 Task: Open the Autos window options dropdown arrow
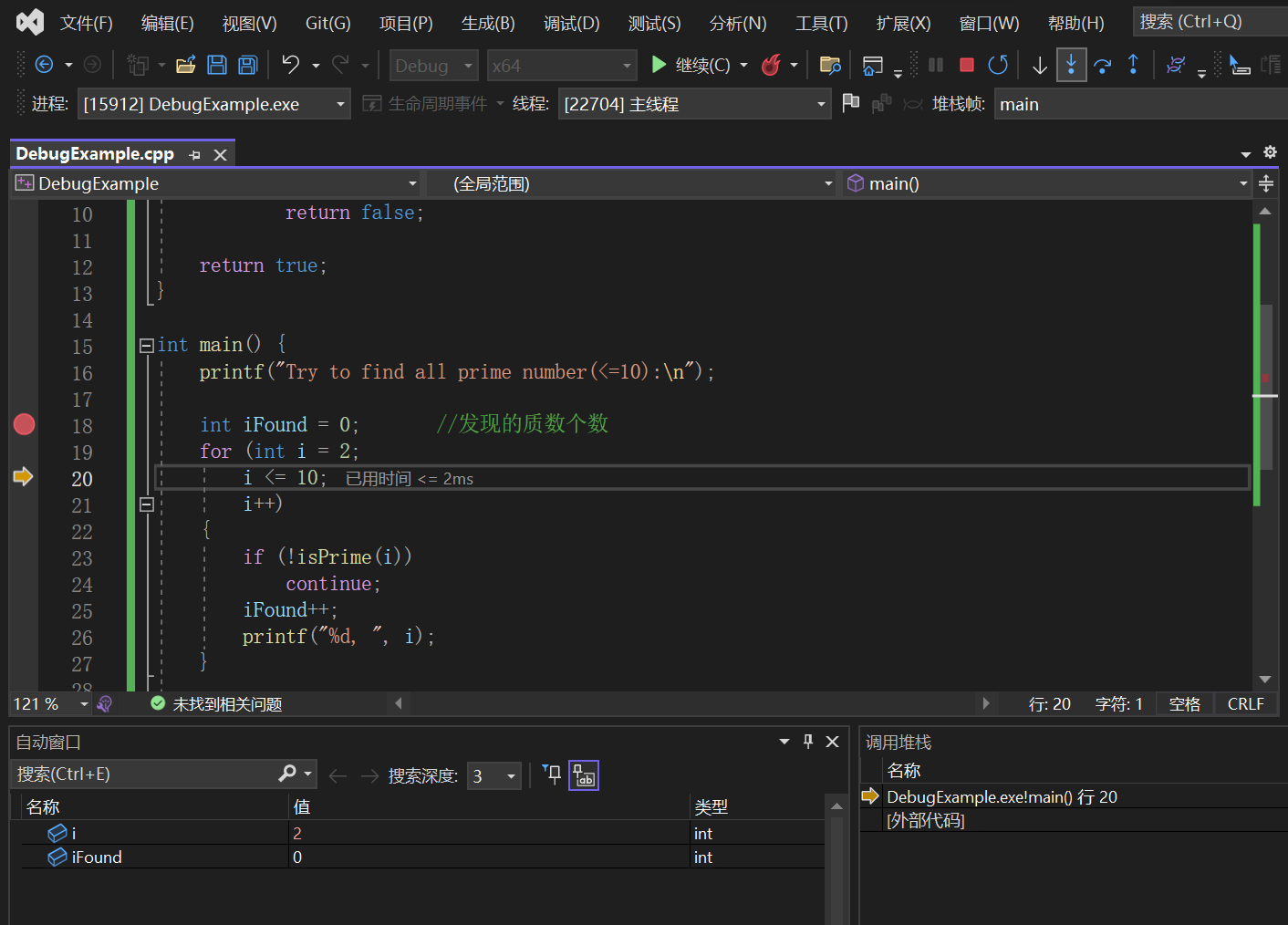pyautogui.click(x=784, y=742)
